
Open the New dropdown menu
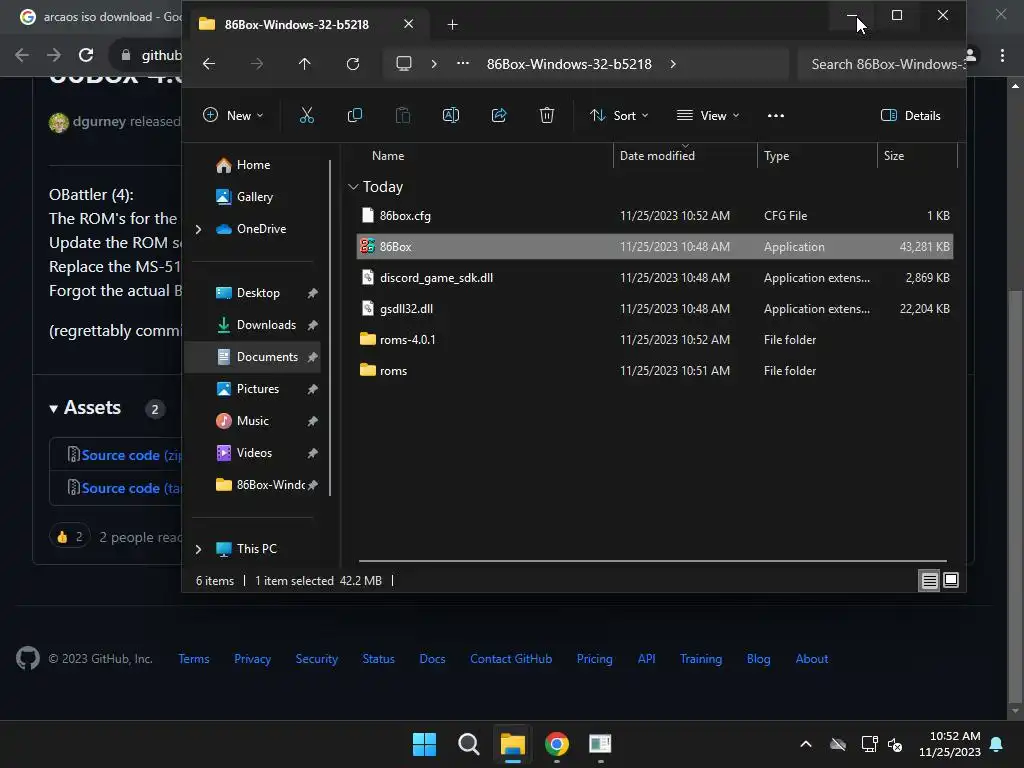[233, 116]
